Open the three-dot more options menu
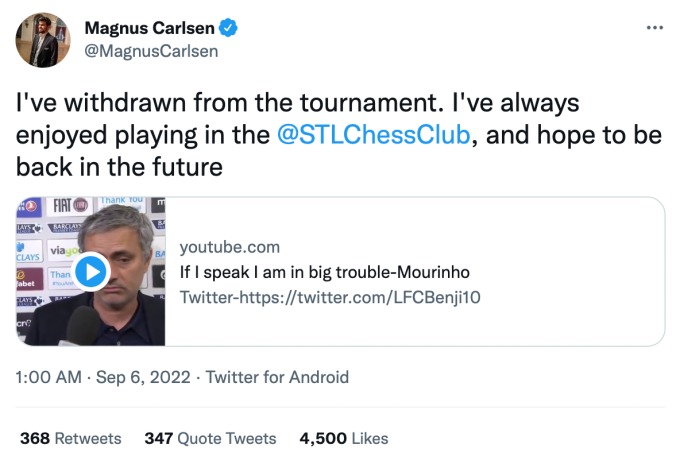680x464 pixels. [x=655, y=27]
